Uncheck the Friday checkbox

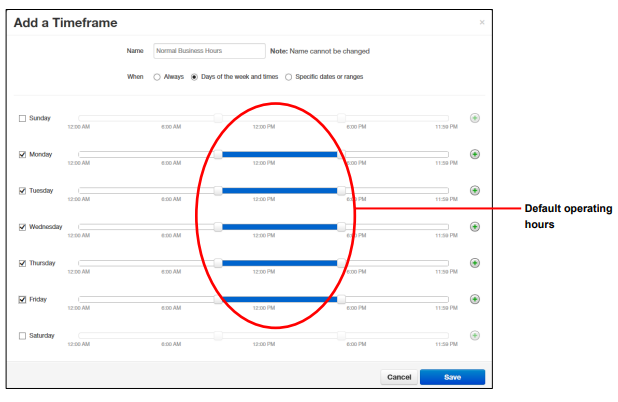click(23, 298)
